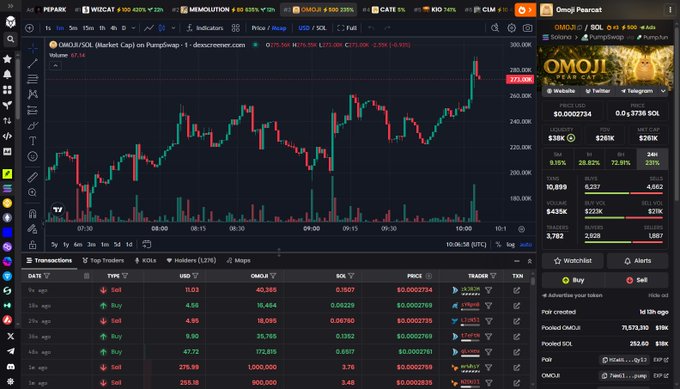Viewport: 680px width, 389px height.
Task: Click the 273.00K price label on axis
Action: click(520, 79)
